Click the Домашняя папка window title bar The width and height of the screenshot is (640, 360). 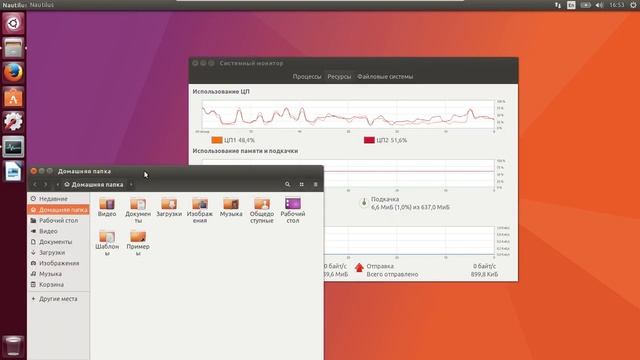coord(176,171)
